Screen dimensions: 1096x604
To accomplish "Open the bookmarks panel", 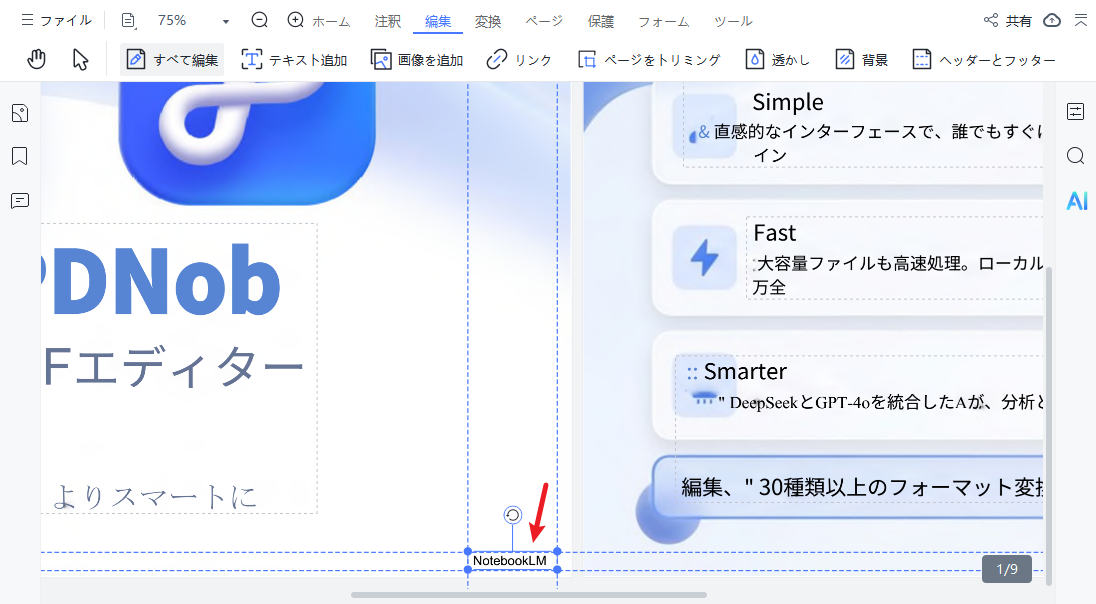I will click(x=19, y=156).
